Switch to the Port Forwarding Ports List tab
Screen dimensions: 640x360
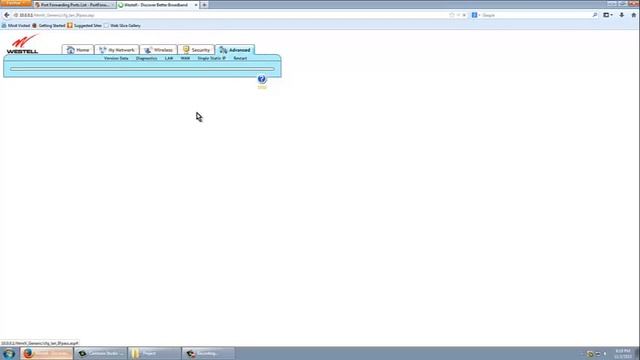coord(74,5)
